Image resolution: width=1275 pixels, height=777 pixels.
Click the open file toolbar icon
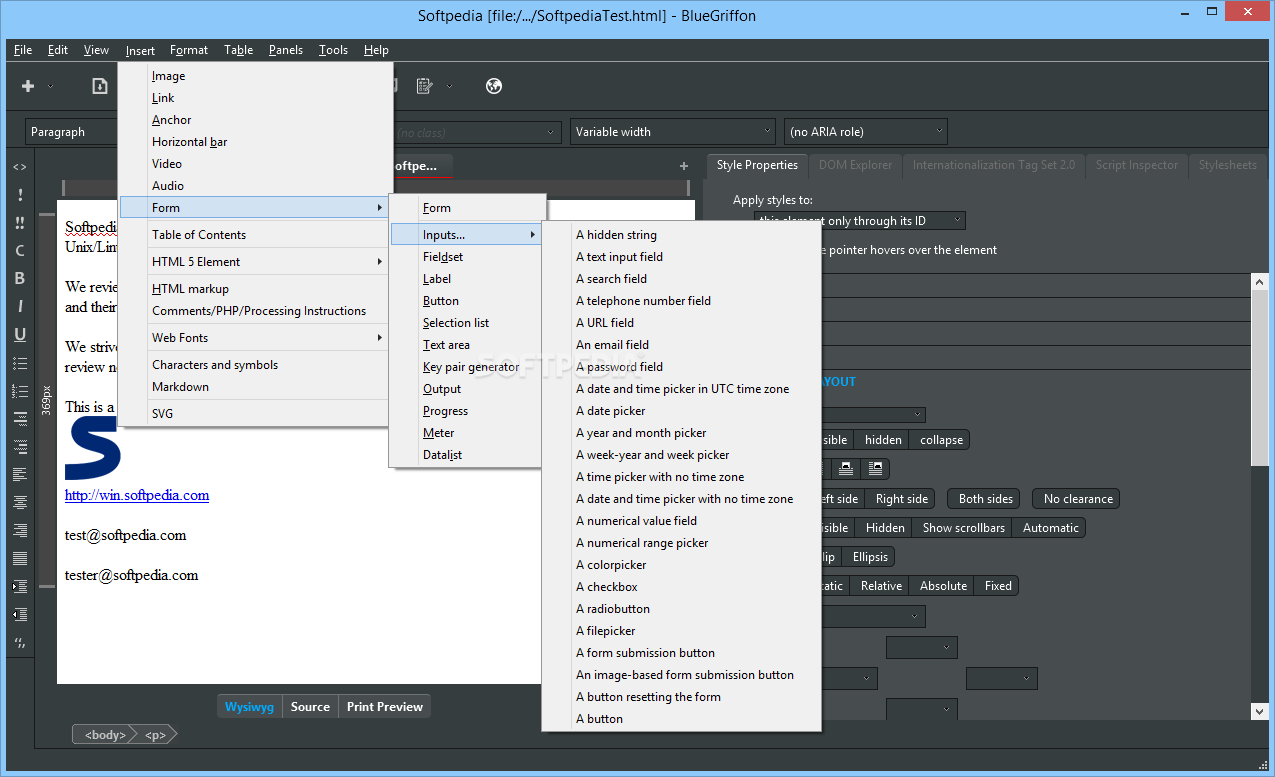pos(100,86)
